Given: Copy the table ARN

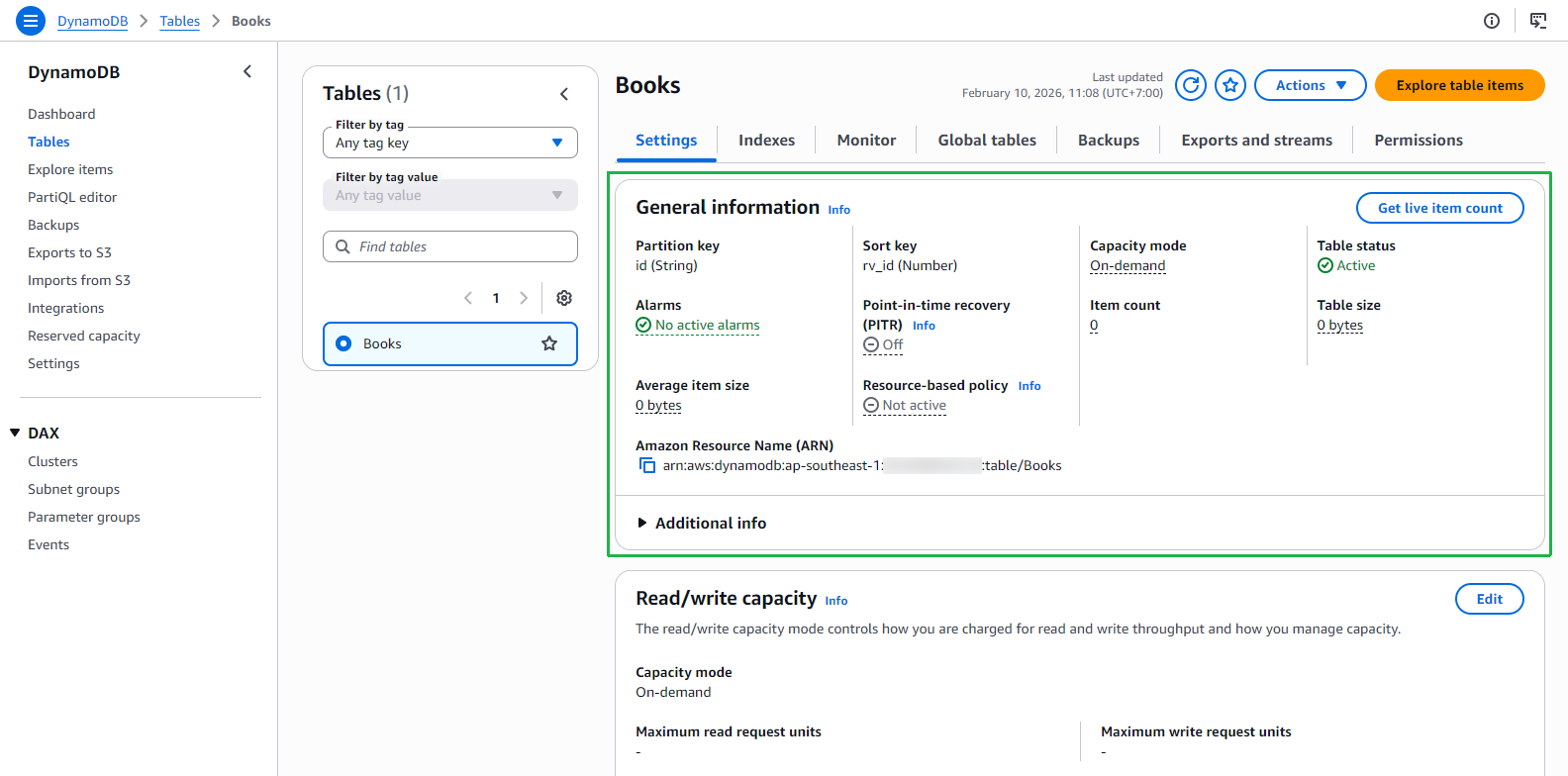Looking at the screenshot, I should pyautogui.click(x=647, y=465).
